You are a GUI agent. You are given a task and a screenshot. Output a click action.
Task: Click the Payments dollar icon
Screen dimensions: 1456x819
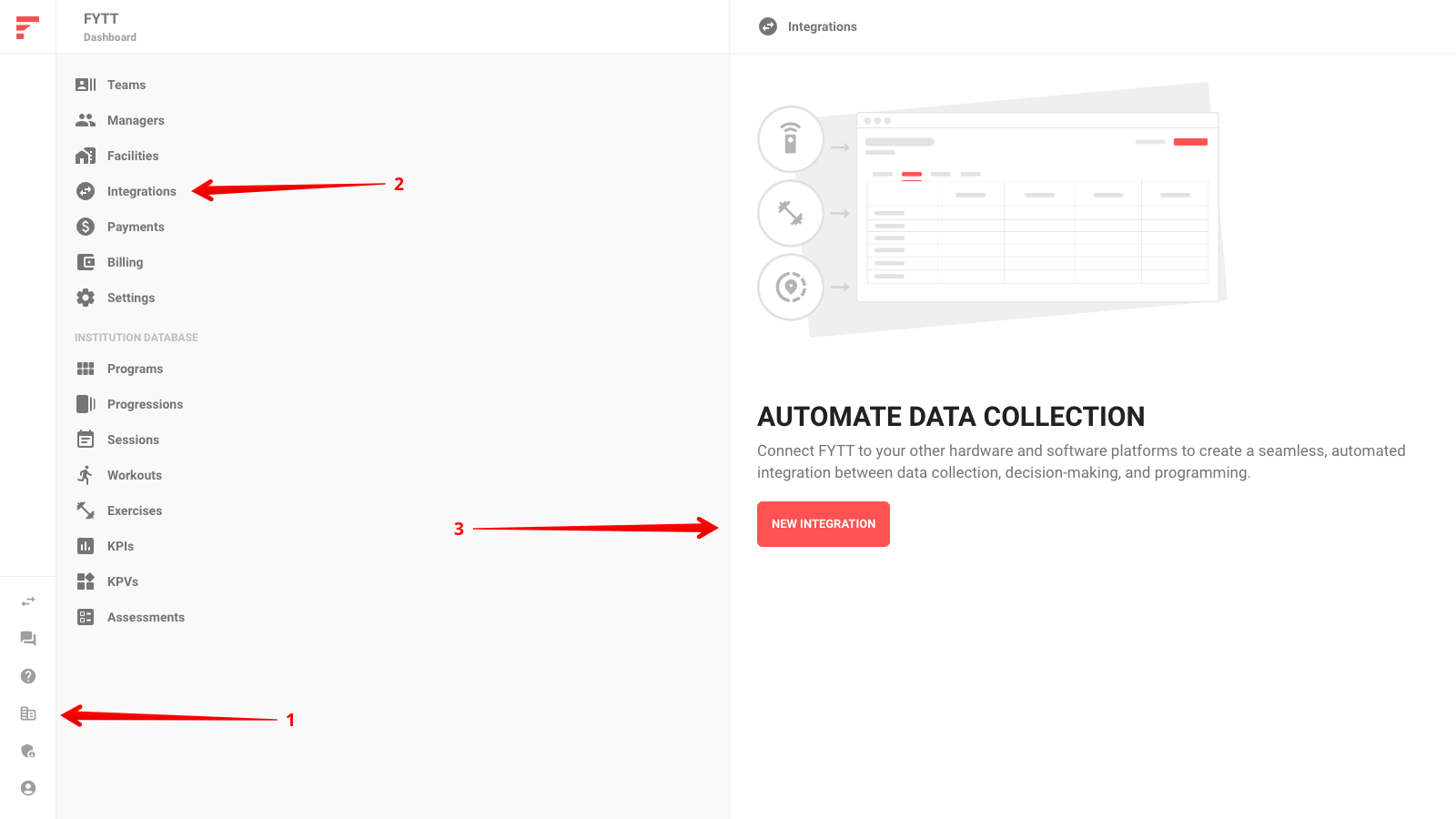(x=86, y=227)
